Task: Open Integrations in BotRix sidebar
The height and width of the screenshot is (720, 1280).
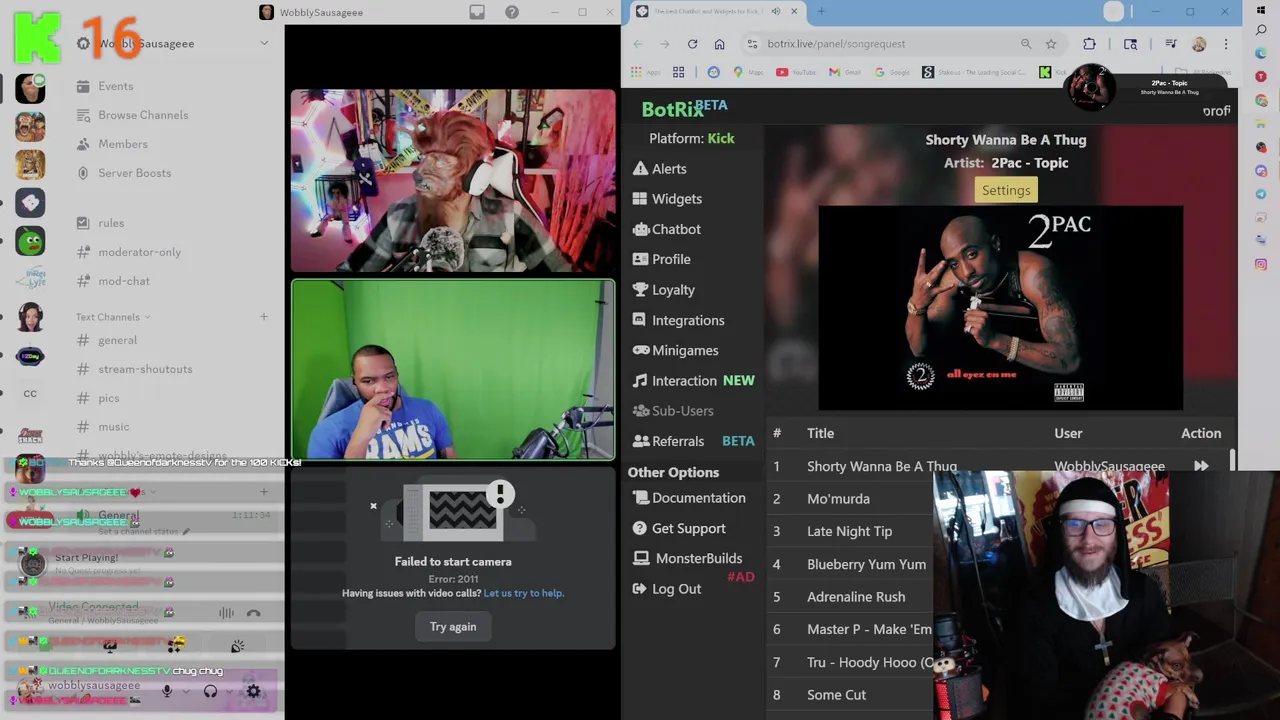Action: point(678,320)
